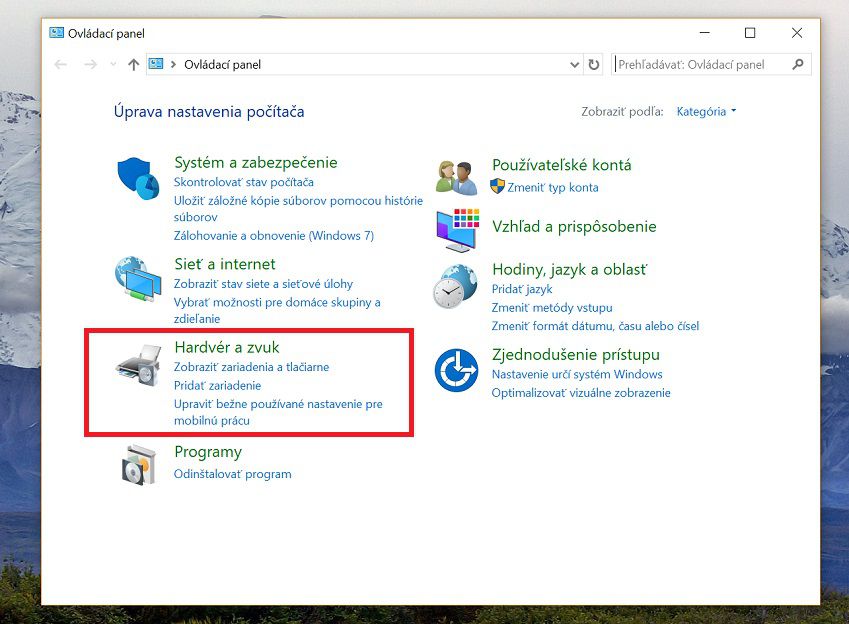Open the Sieť a internet heading
The height and width of the screenshot is (624, 849).
225,264
